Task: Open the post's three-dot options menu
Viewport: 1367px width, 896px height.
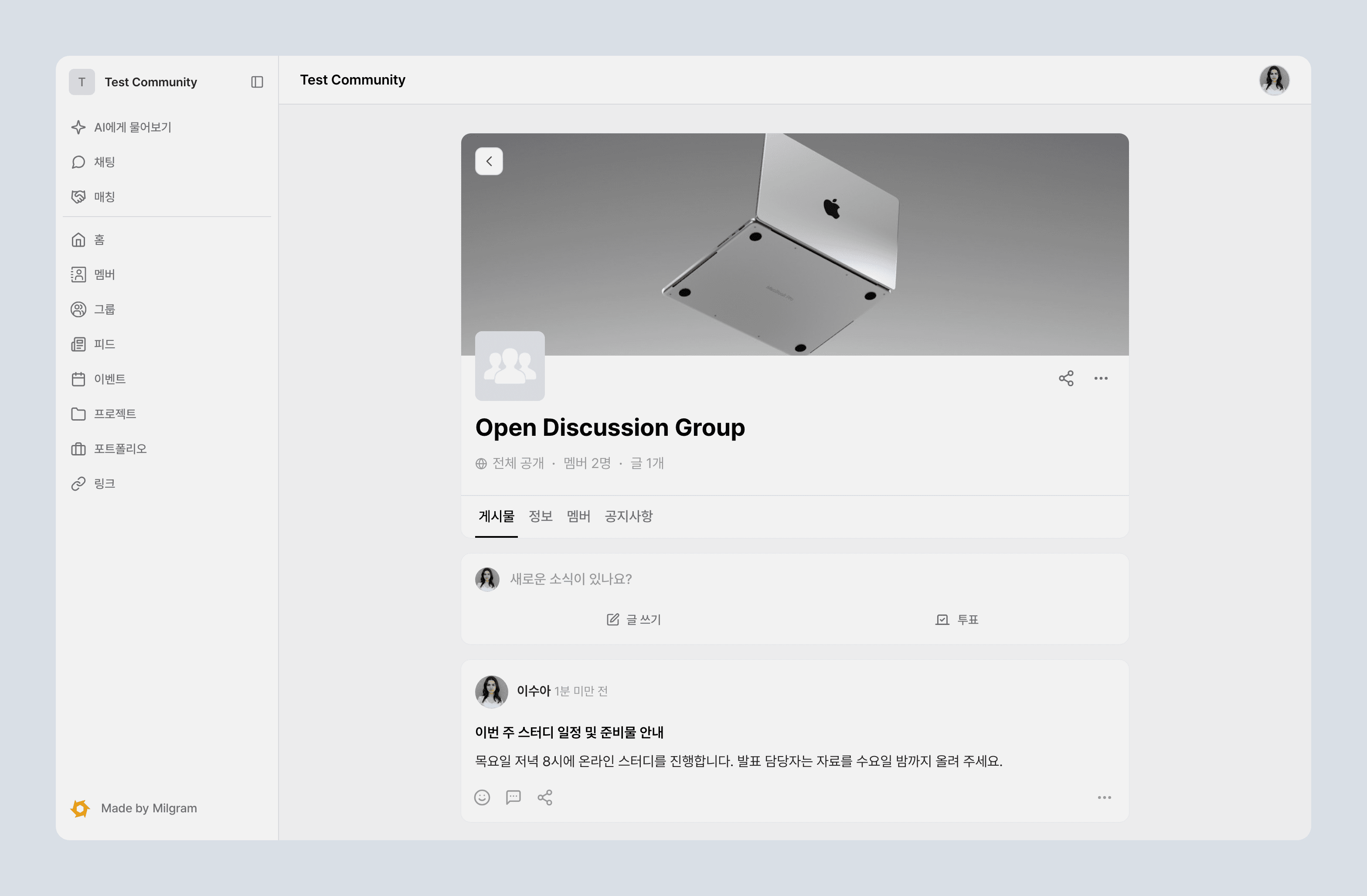Action: 1105,797
